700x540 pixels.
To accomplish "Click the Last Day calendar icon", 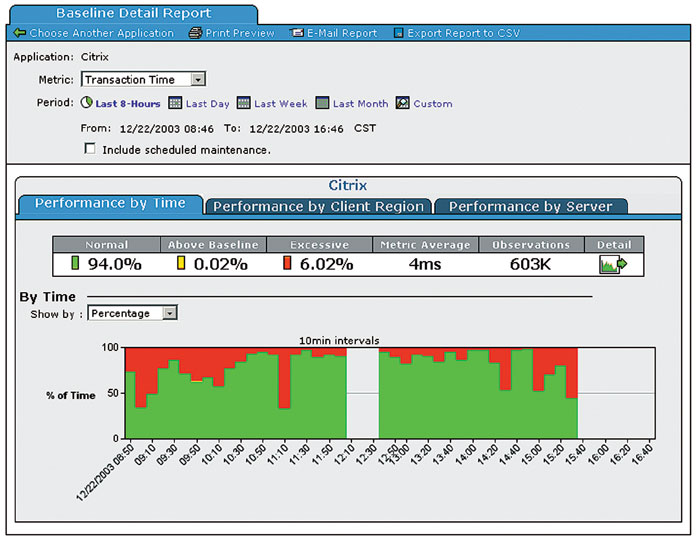I will (175, 103).
